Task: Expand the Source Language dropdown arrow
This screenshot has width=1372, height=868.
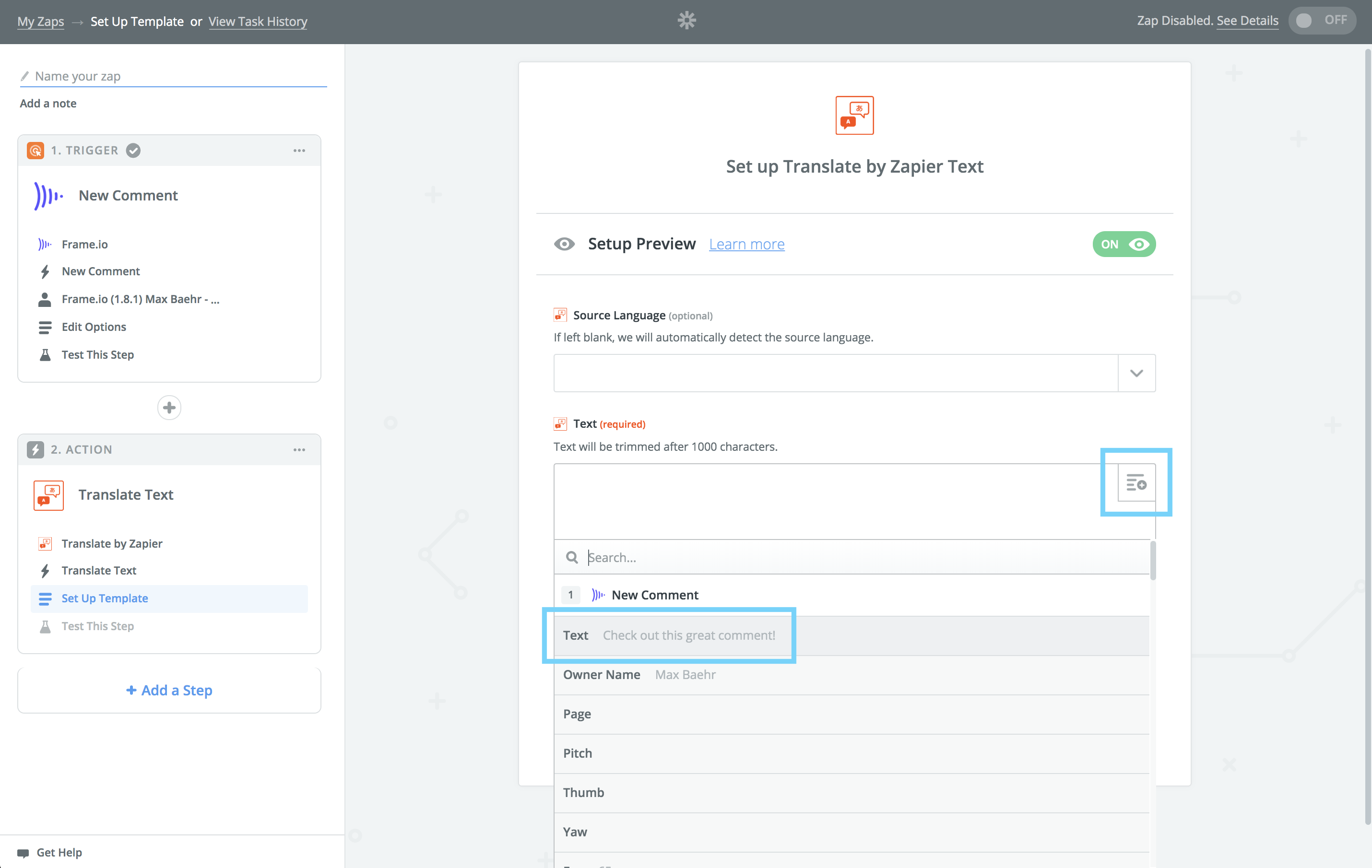Action: pos(1136,373)
